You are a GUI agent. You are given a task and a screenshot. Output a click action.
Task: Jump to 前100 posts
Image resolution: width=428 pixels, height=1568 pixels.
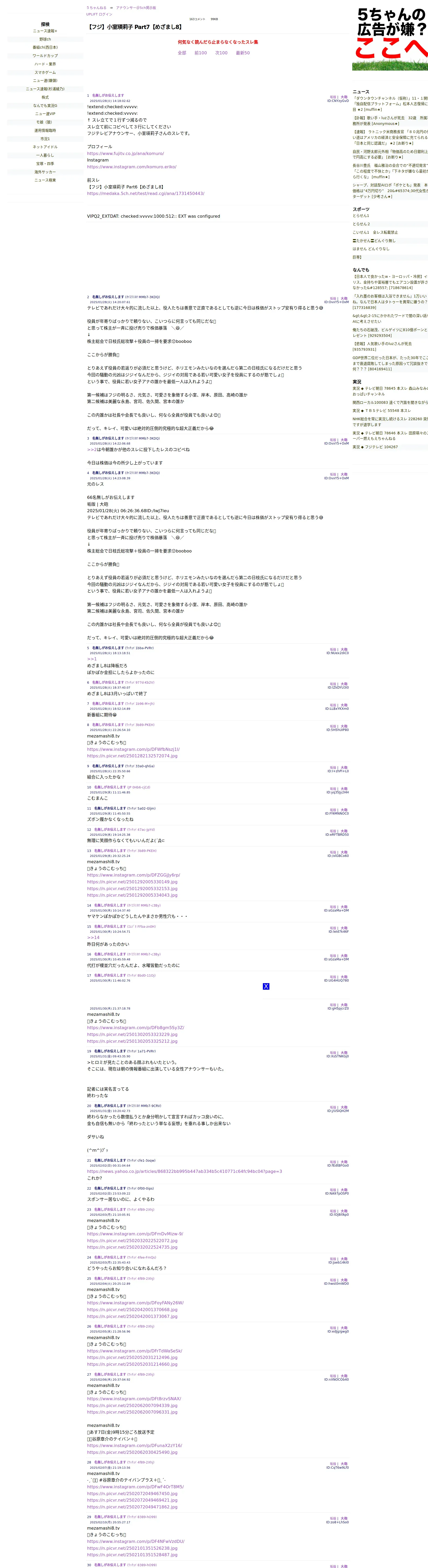[x=200, y=53]
